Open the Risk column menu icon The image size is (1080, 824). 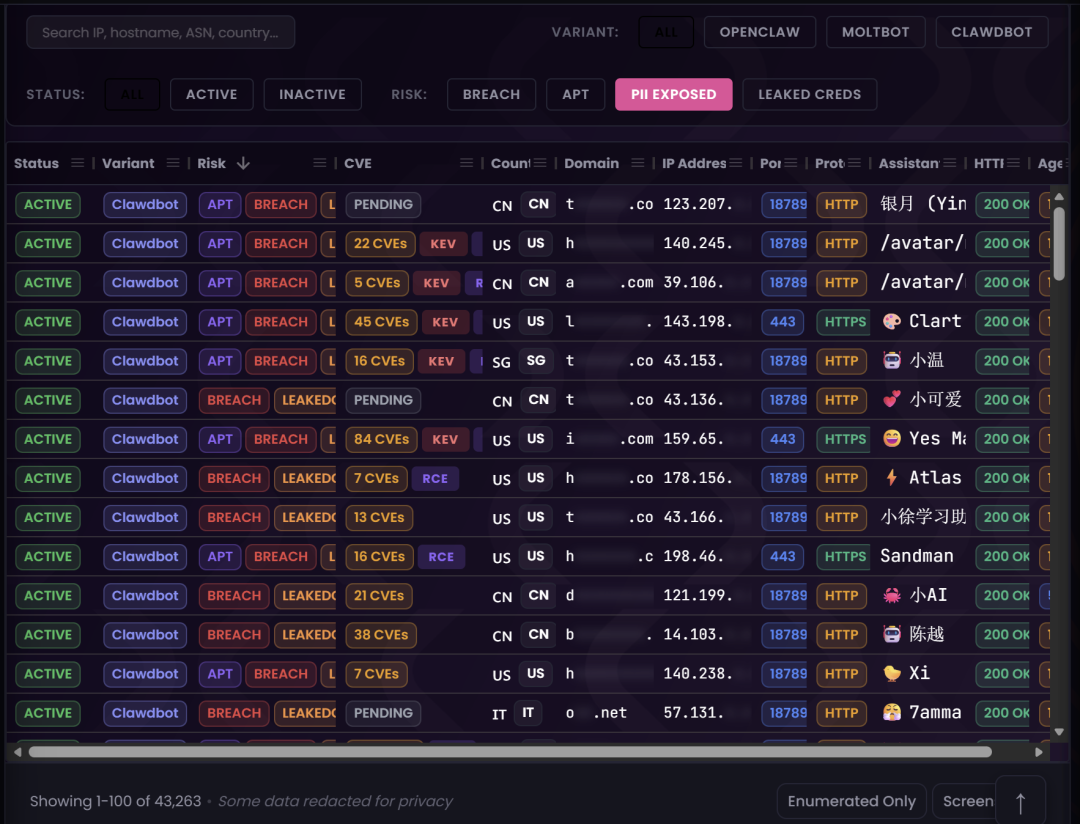(320, 163)
